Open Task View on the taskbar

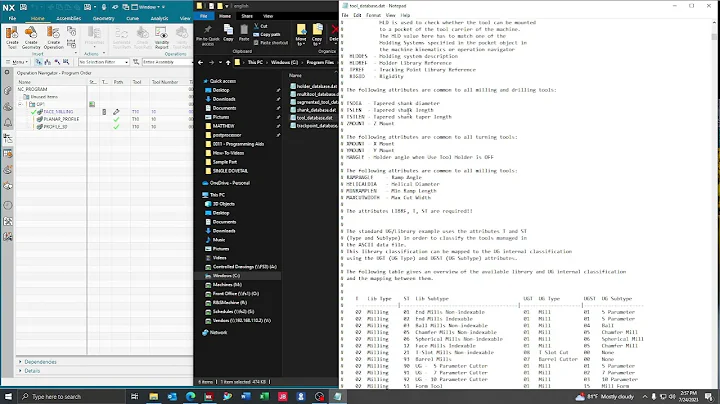(x=135, y=396)
